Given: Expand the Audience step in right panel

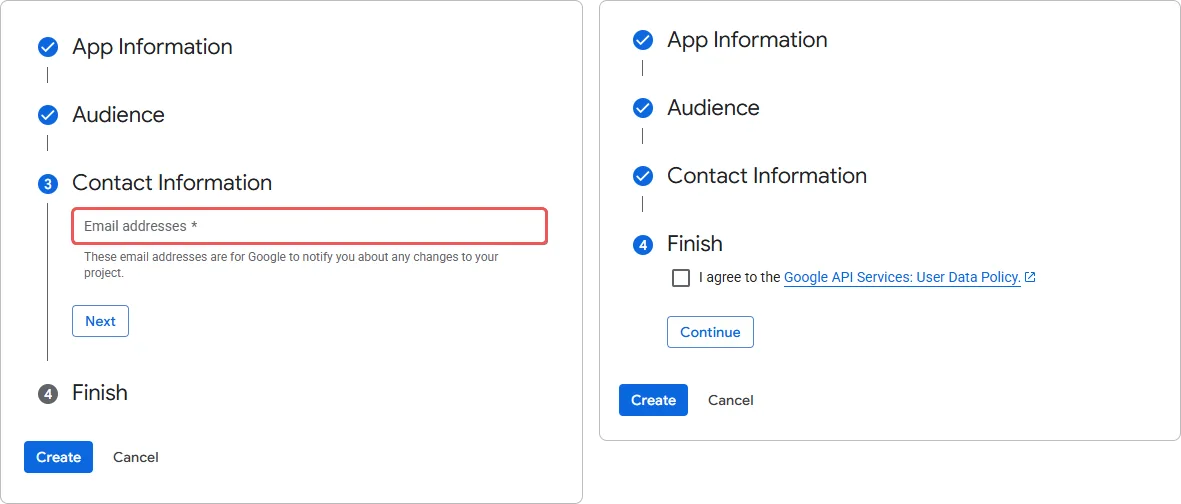Looking at the screenshot, I should click(713, 108).
